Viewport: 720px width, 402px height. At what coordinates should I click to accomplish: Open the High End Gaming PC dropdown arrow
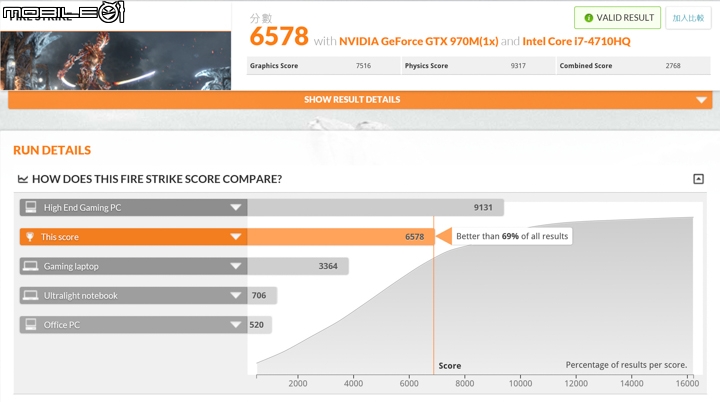pos(236,207)
